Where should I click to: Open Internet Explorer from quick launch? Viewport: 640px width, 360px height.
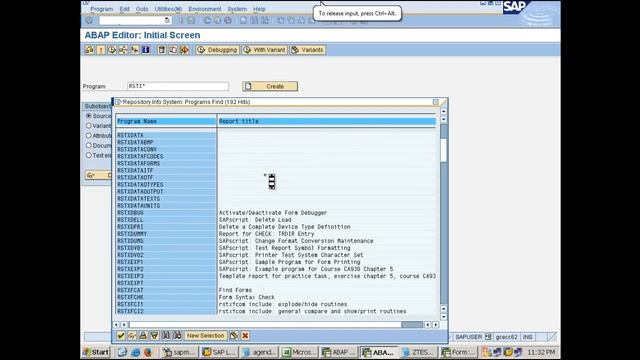tap(135, 352)
